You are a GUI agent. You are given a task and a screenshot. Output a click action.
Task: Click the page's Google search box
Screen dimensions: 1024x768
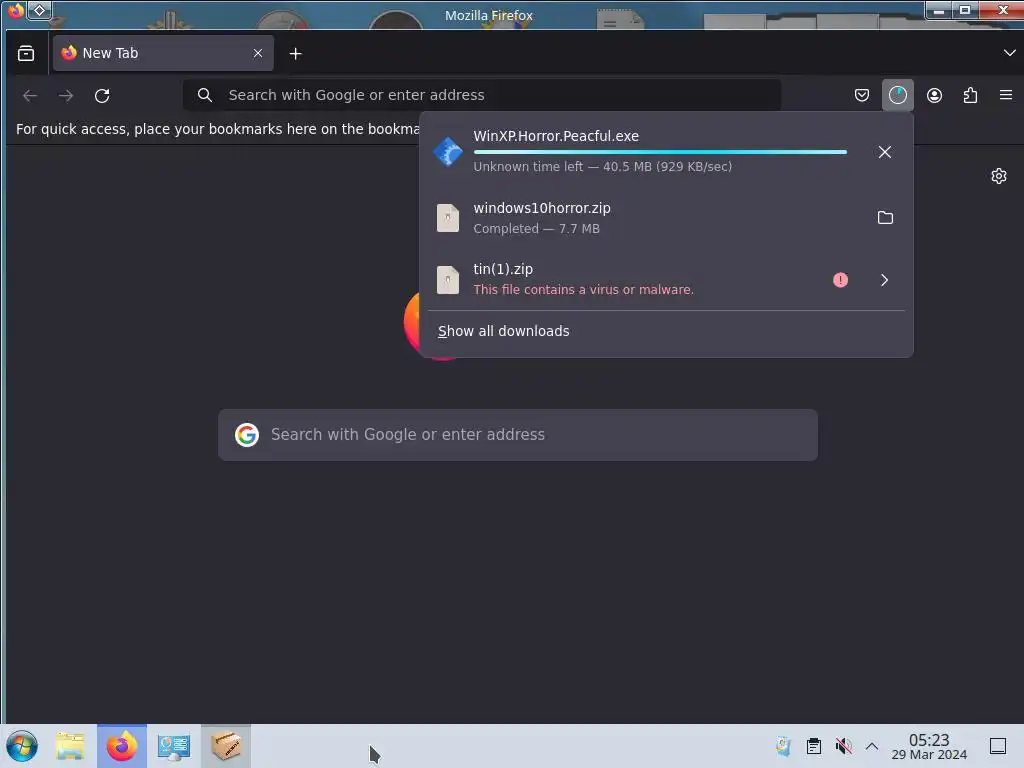coord(518,435)
